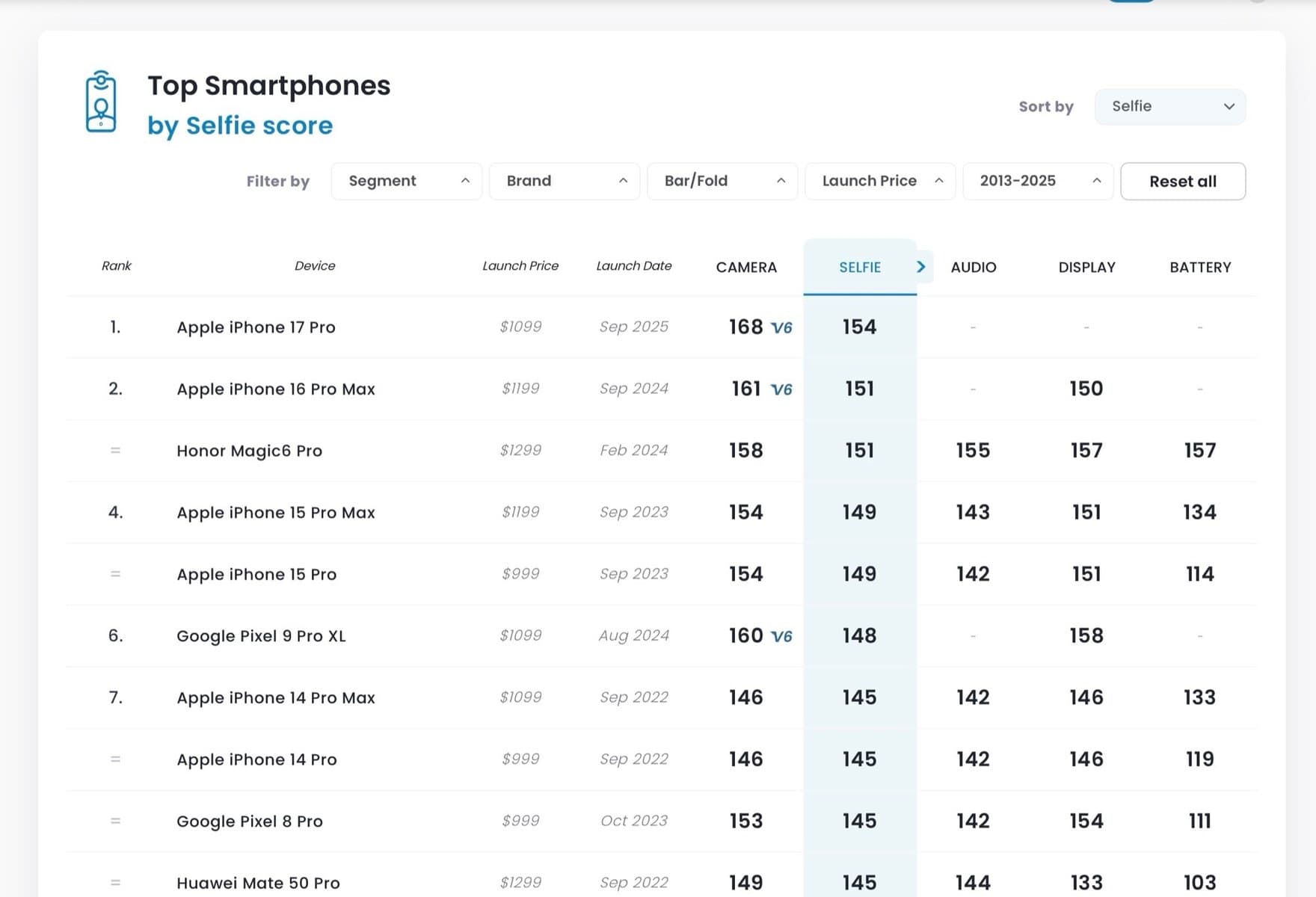Image resolution: width=1316 pixels, height=897 pixels.
Task: Click V6 badge on iPhone 16 Pro Max
Action: click(781, 389)
